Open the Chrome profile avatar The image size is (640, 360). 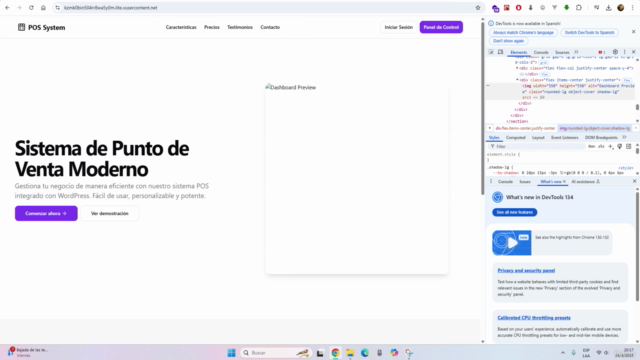coord(620,8)
